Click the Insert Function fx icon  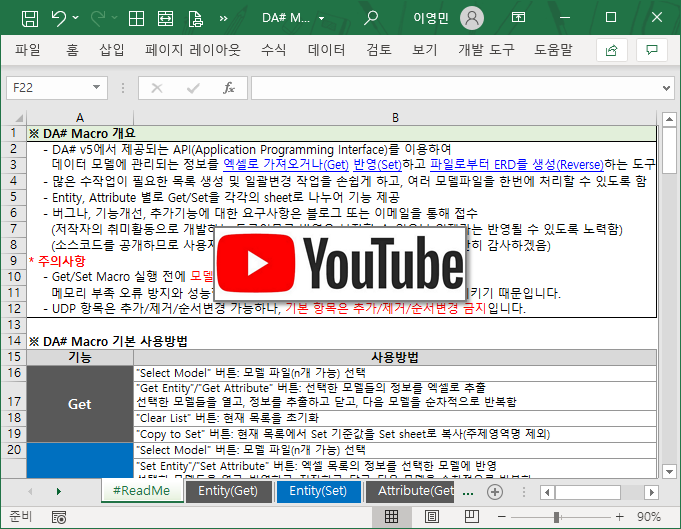(229, 88)
